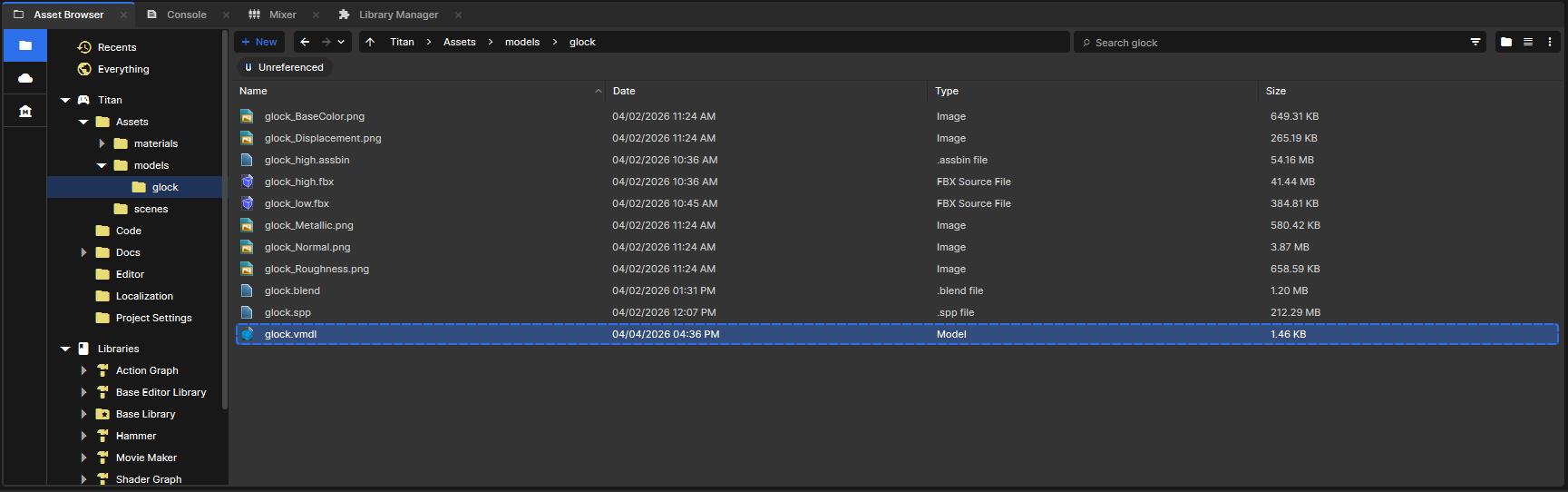Image resolution: width=1568 pixels, height=492 pixels.
Task: Sort by the Name column header
Action: pos(420,91)
